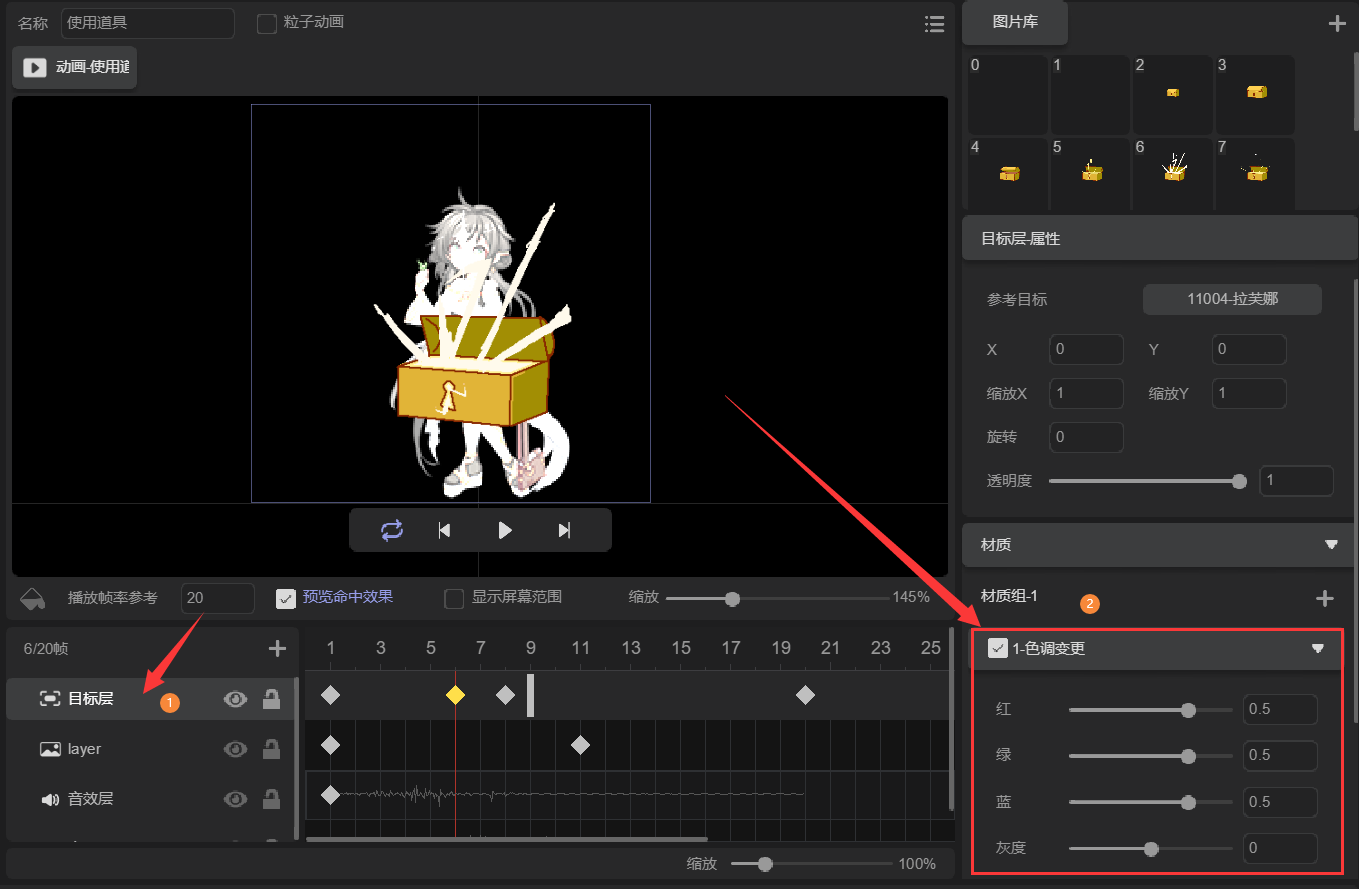Disable the 1-色调变更 material checkbox
Screen dimensions: 1359x889
(x=997, y=648)
